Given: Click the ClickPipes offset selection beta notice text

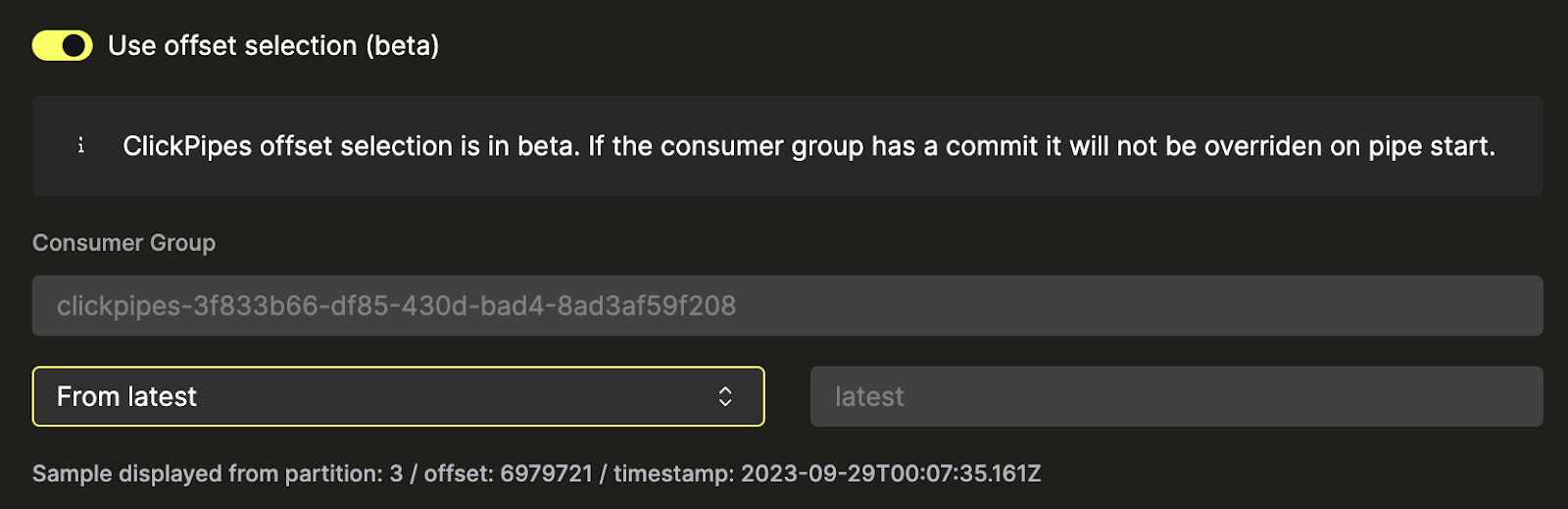Looking at the screenshot, I should click(x=808, y=146).
